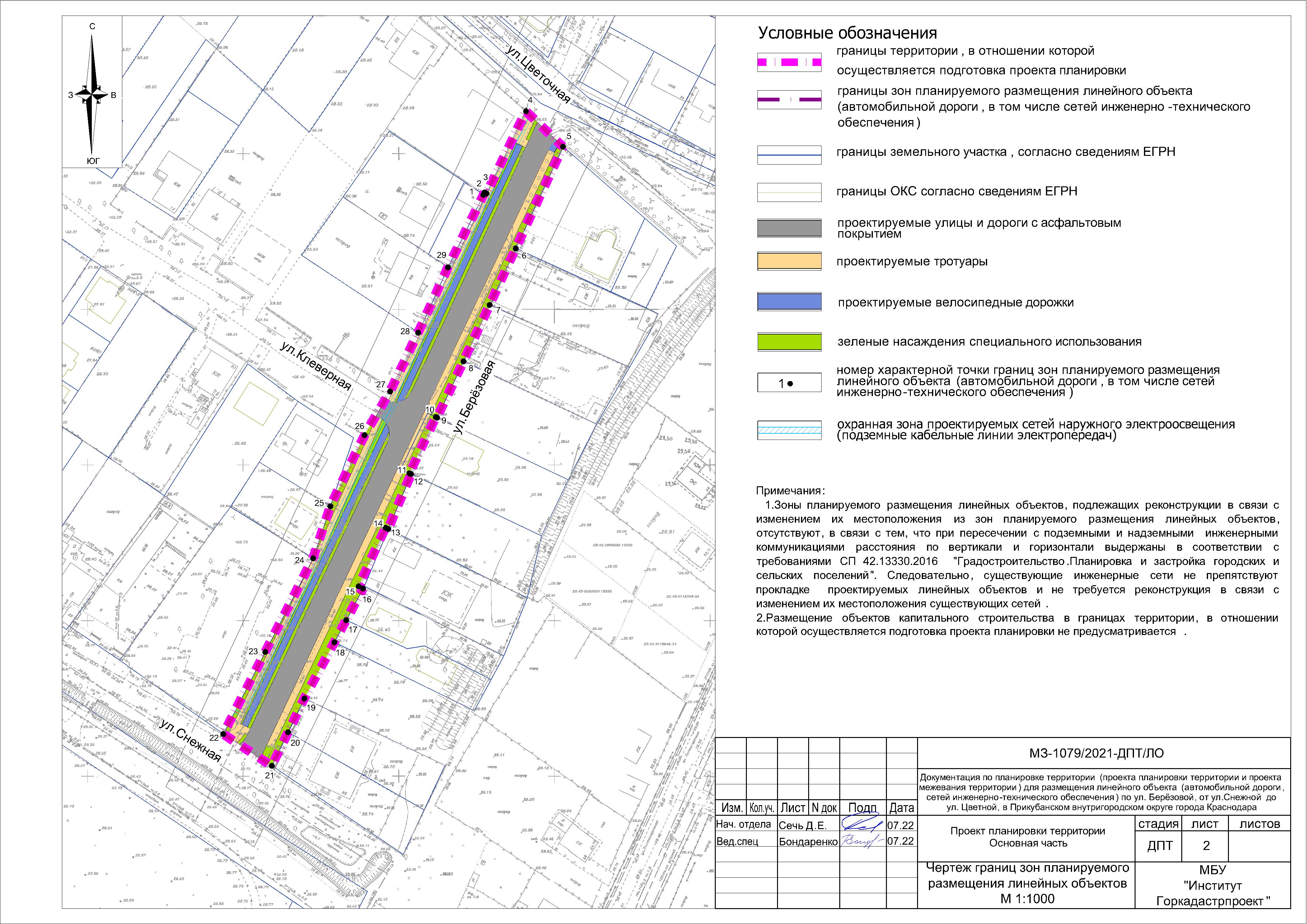The height and width of the screenshot is (924, 1307).
Task: Click the ул.Цветочная street label
Action: click(537, 75)
